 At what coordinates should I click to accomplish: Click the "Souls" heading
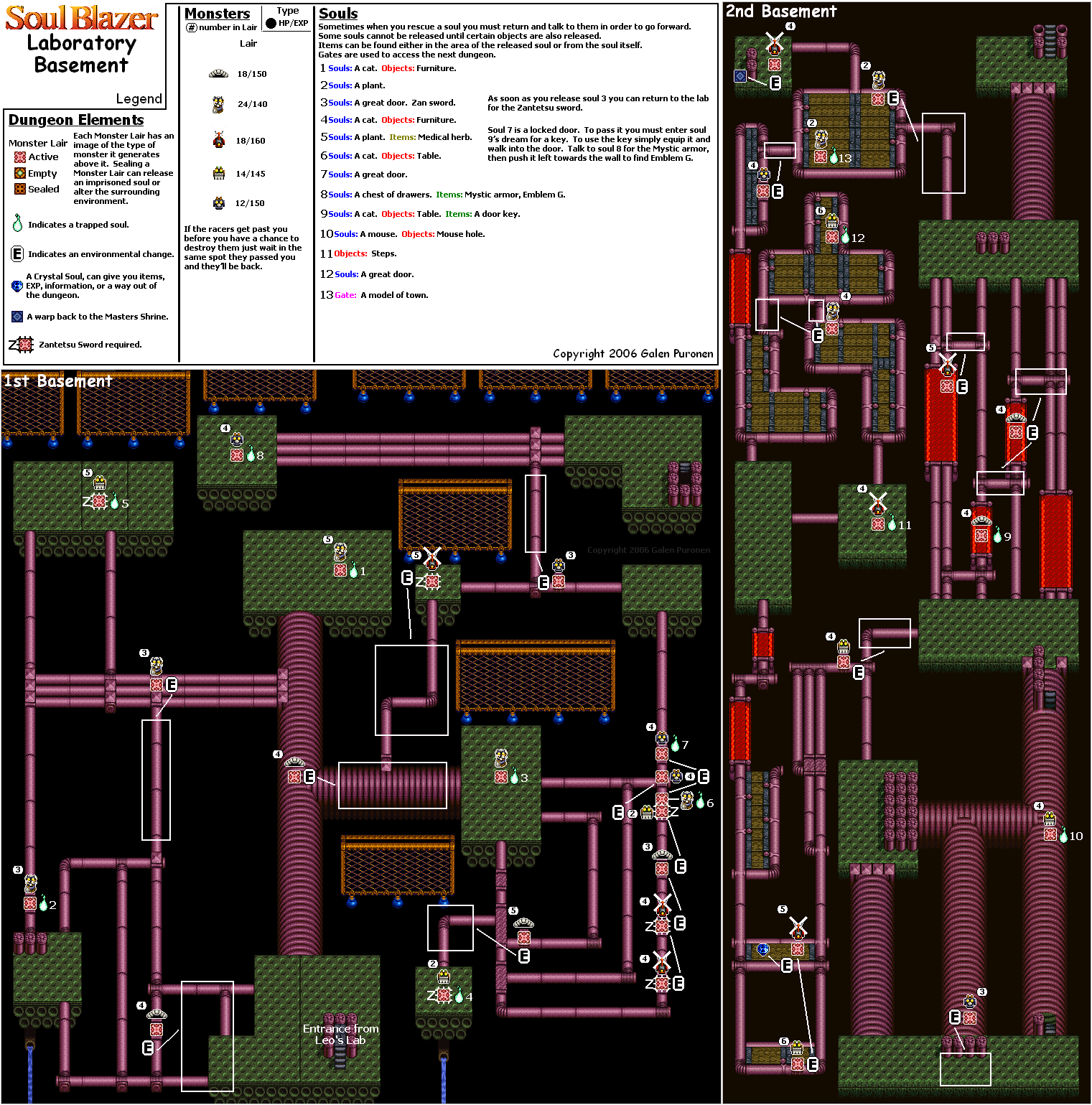click(x=338, y=14)
